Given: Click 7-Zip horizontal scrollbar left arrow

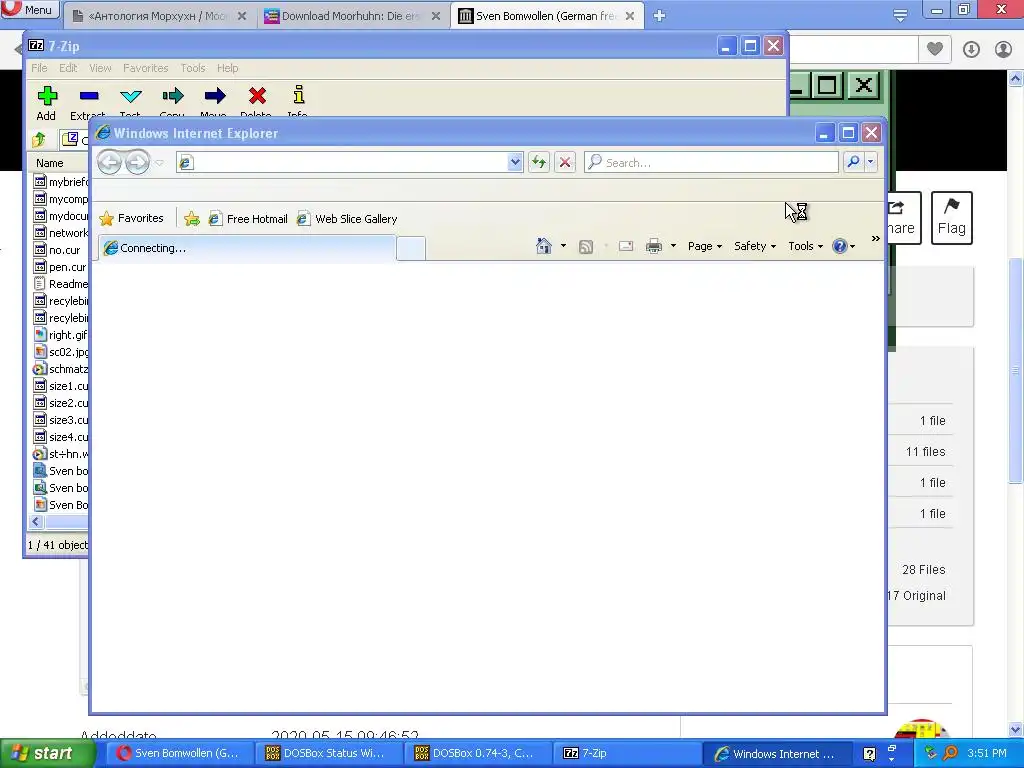Looking at the screenshot, I should pos(36,521).
